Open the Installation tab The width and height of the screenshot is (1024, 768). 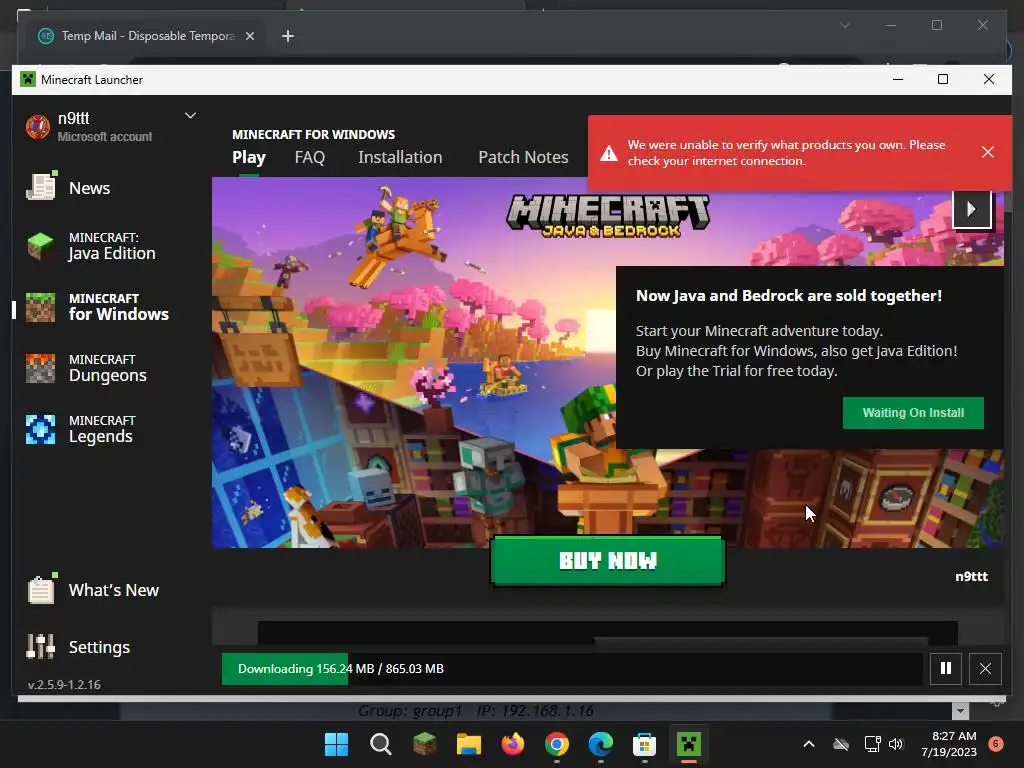click(400, 157)
